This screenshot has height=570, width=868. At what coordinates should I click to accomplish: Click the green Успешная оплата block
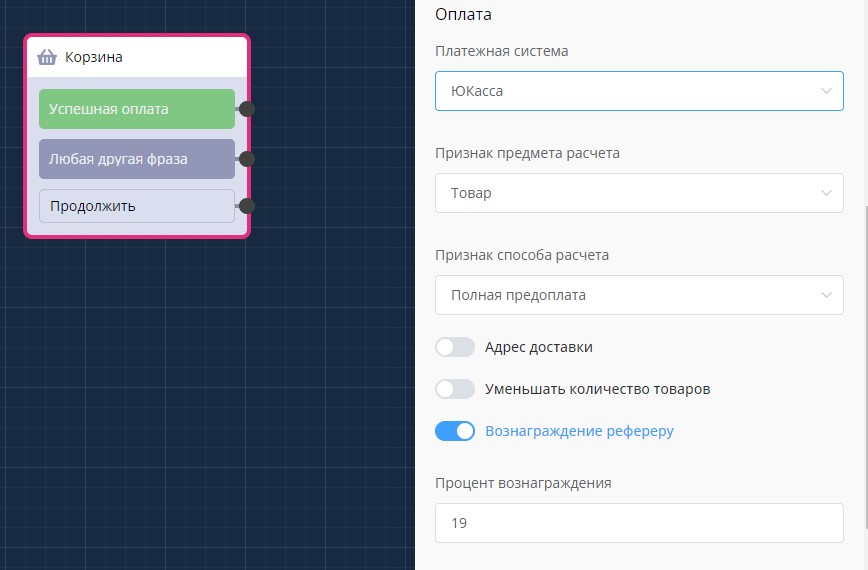(136, 109)
